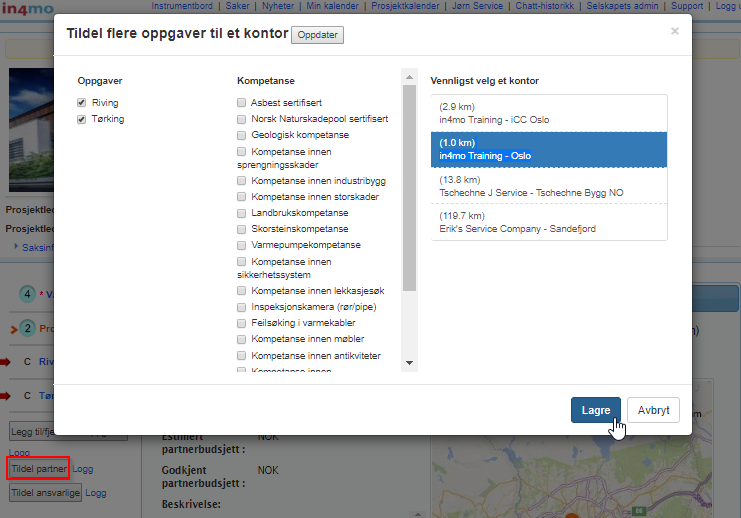
Task: Open the Logg link beside Tildel ansvarlige
Action: coord(96,493)
